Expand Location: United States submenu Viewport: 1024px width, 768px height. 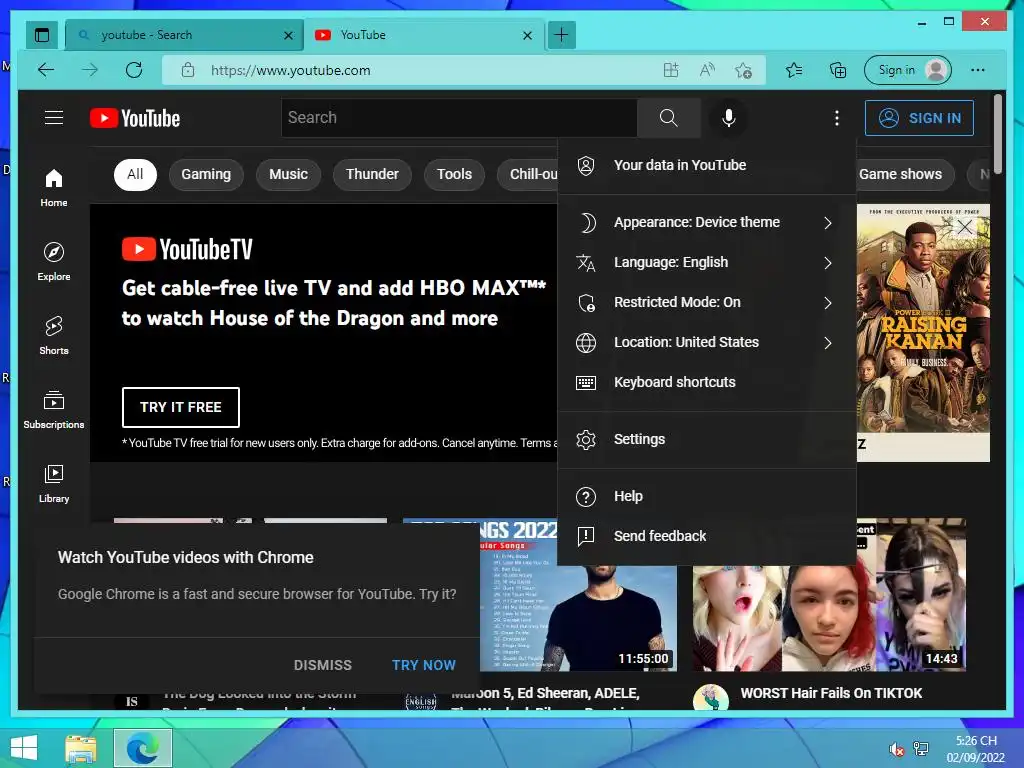(x=707, y=342)
